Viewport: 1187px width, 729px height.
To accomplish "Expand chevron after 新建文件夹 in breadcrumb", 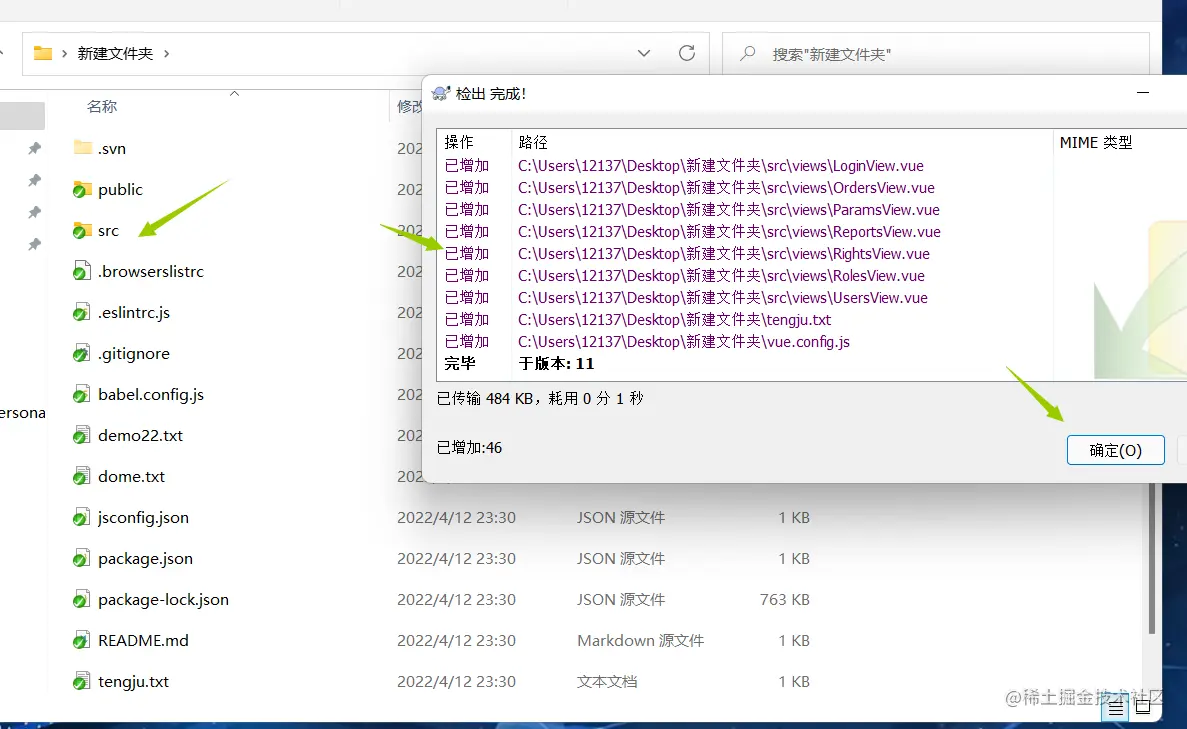I will pyautogui.click(x=167, y=54).
